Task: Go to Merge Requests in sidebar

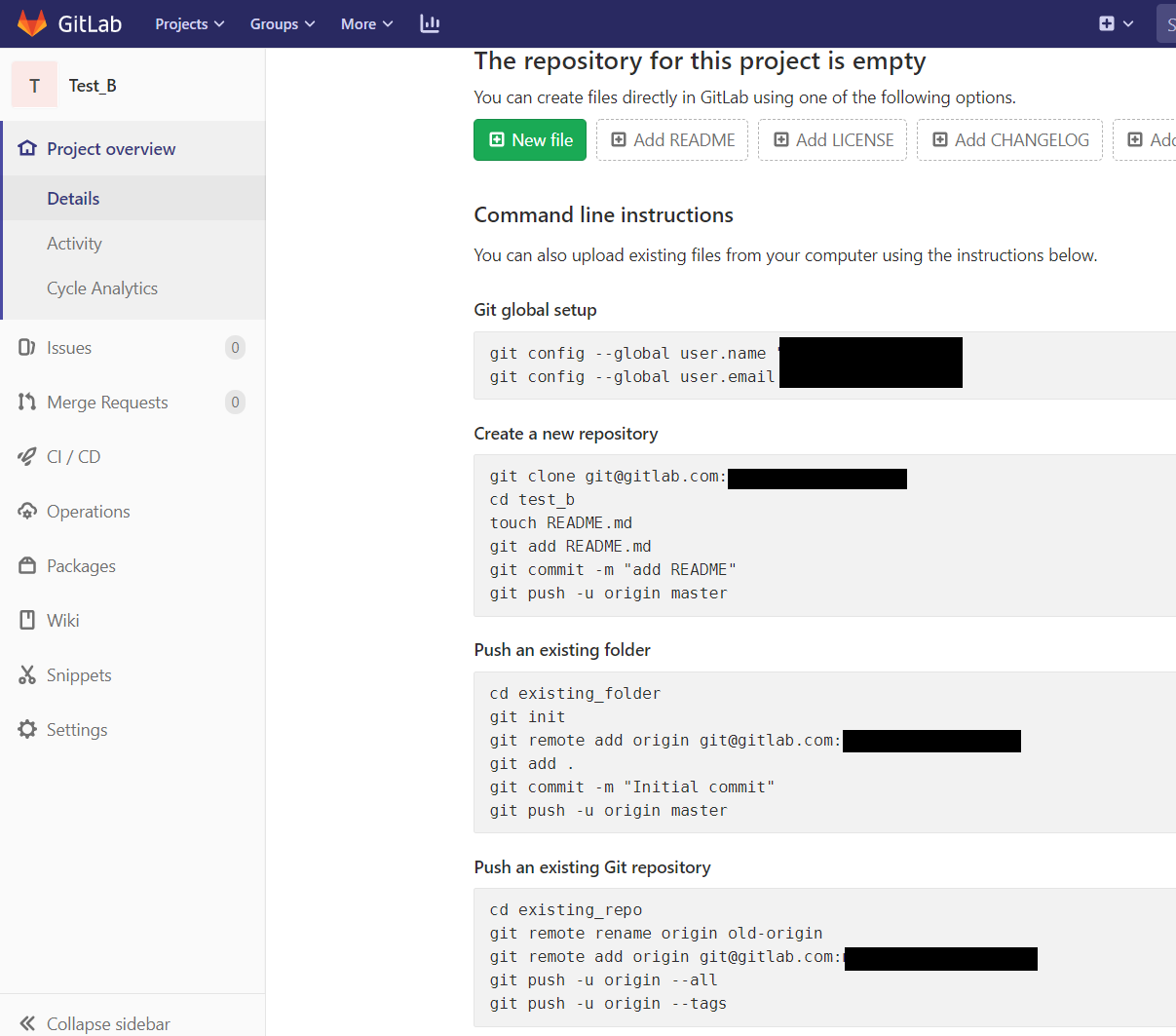Action: click(107, 403)
